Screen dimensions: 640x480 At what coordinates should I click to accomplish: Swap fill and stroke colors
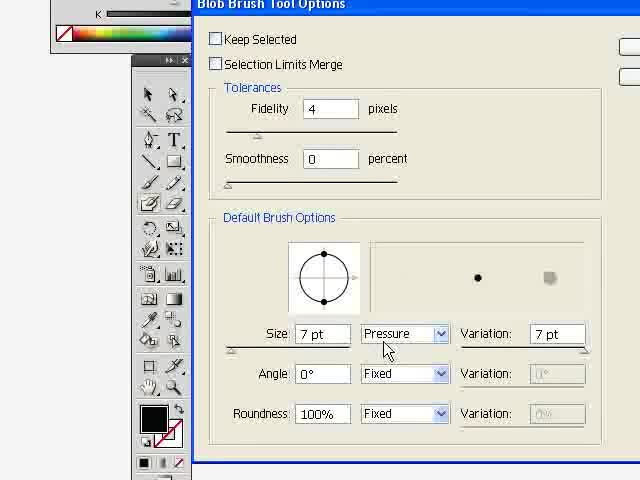179,409
